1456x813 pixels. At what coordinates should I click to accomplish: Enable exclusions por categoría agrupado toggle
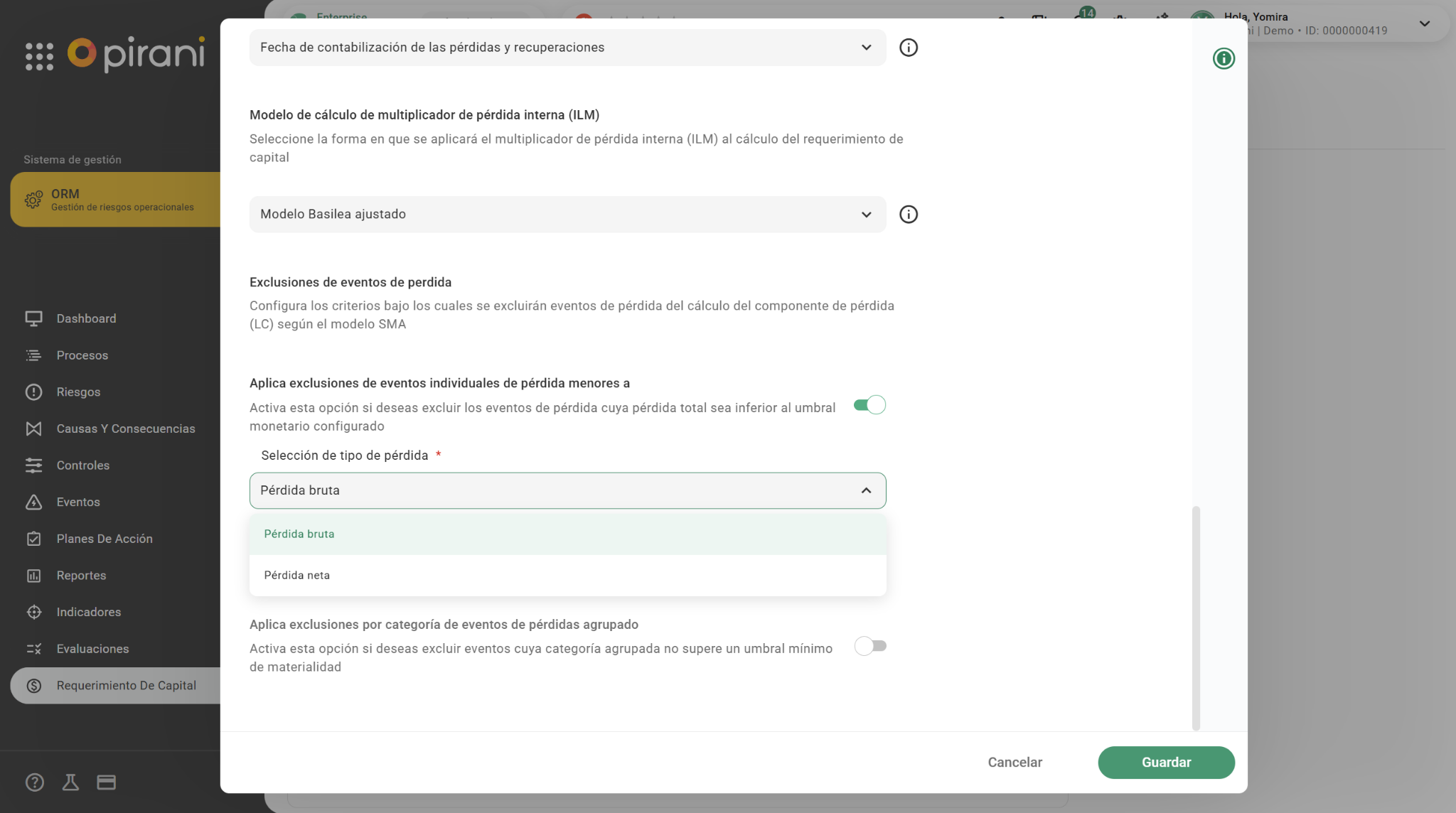click(x=869, y=646)
